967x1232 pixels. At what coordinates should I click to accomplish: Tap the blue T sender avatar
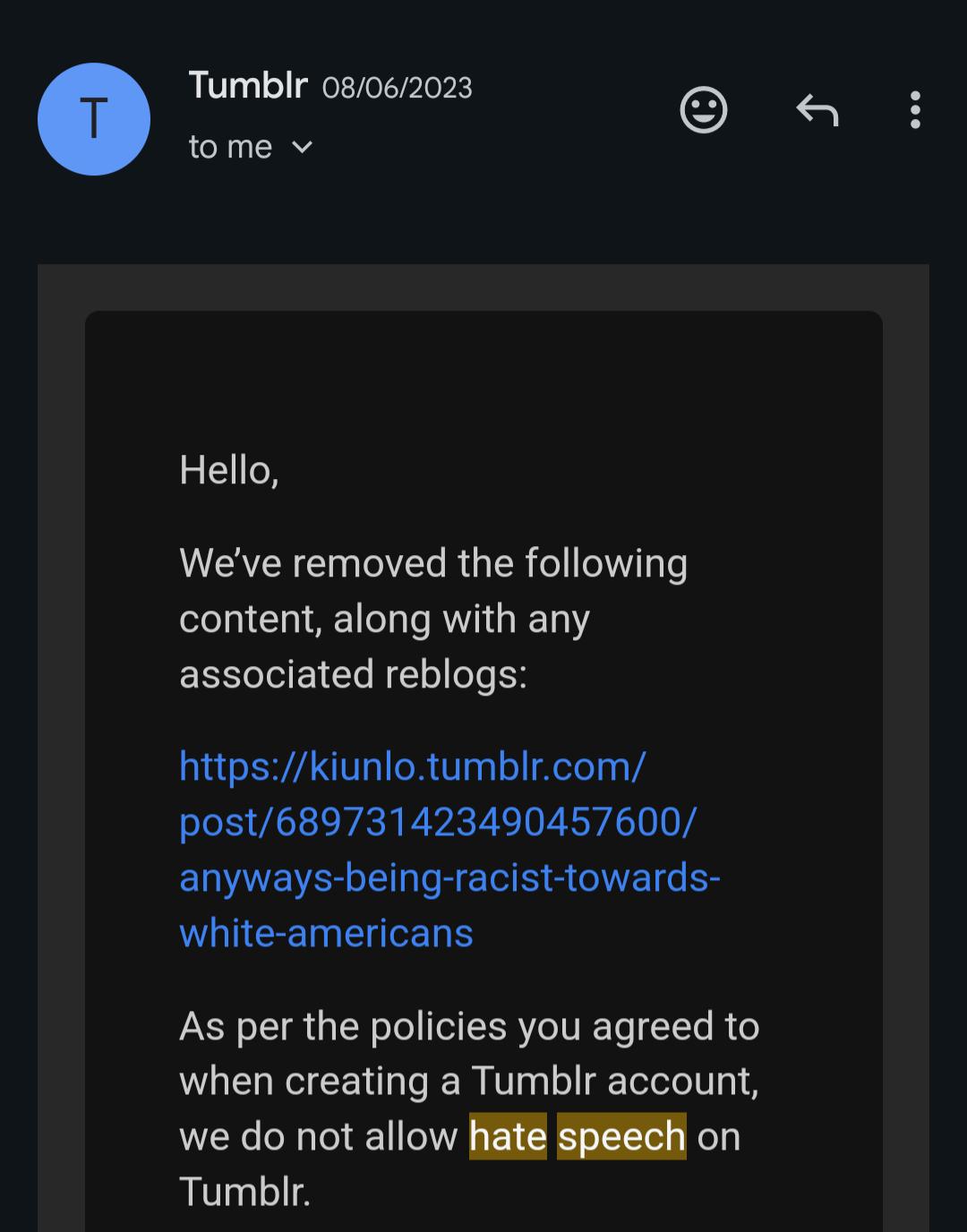tap(94, 119)
